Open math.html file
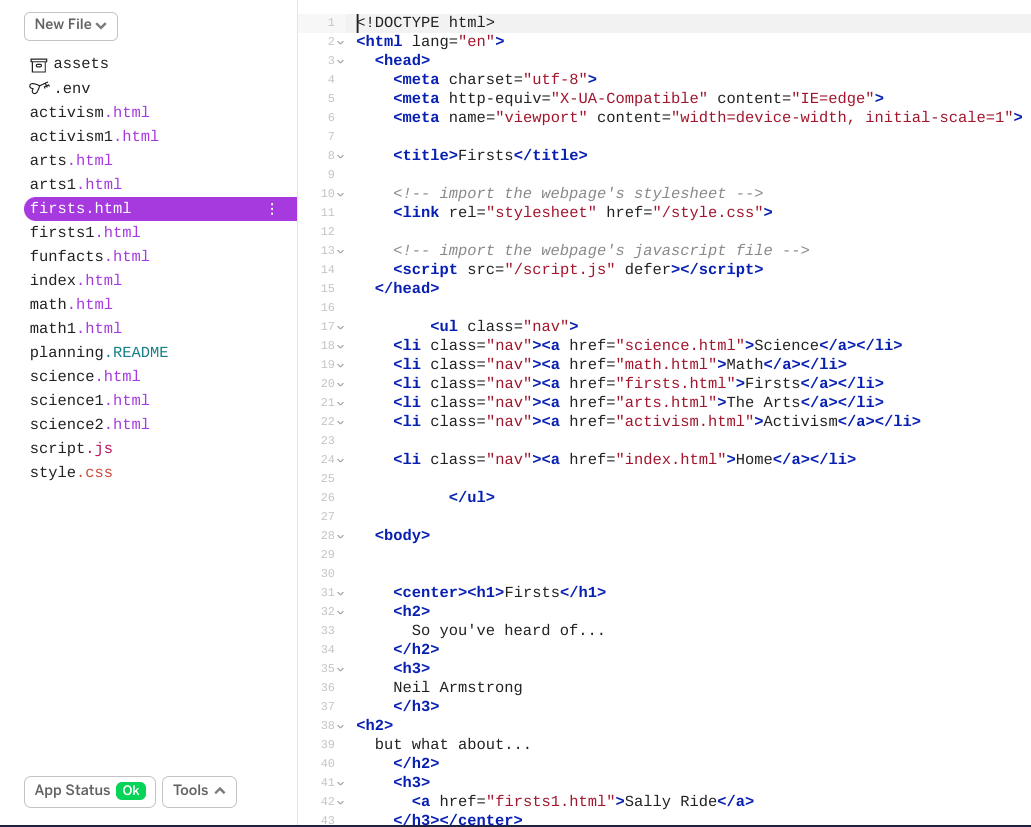This screenshot has width=1031, height=827. (71, 304)
